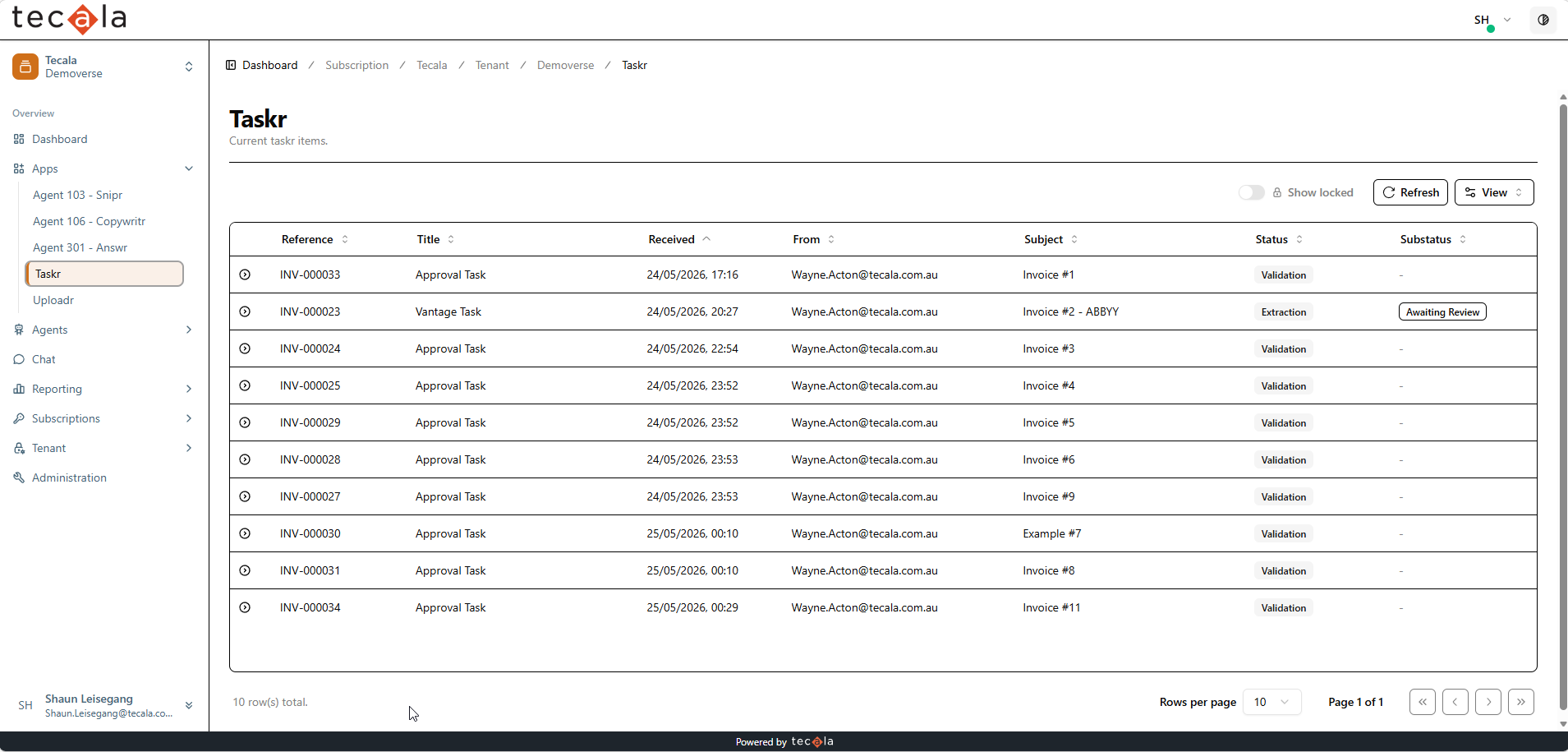1568x752 pixels.
Task: Enable the Show locked switch
Action: coord(1252,192)
